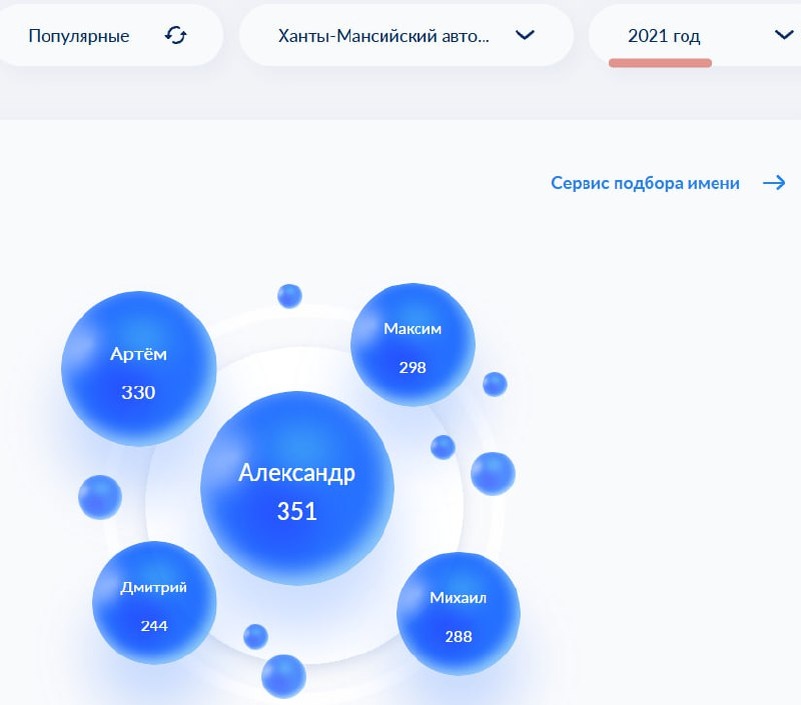Select the Артём 330 bubble

click(138, 368)
